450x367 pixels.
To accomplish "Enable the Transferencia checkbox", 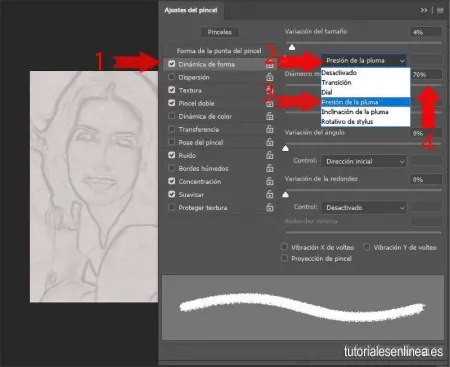I will click(x=172, y=129).
